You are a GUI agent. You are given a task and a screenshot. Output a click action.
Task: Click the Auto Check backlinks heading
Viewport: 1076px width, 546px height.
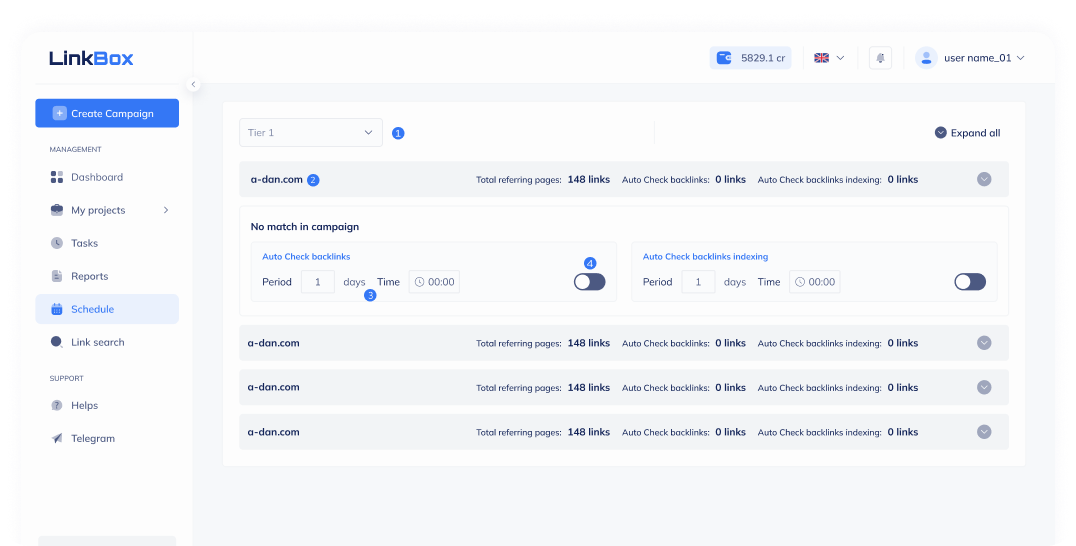(x=306, y=257)
